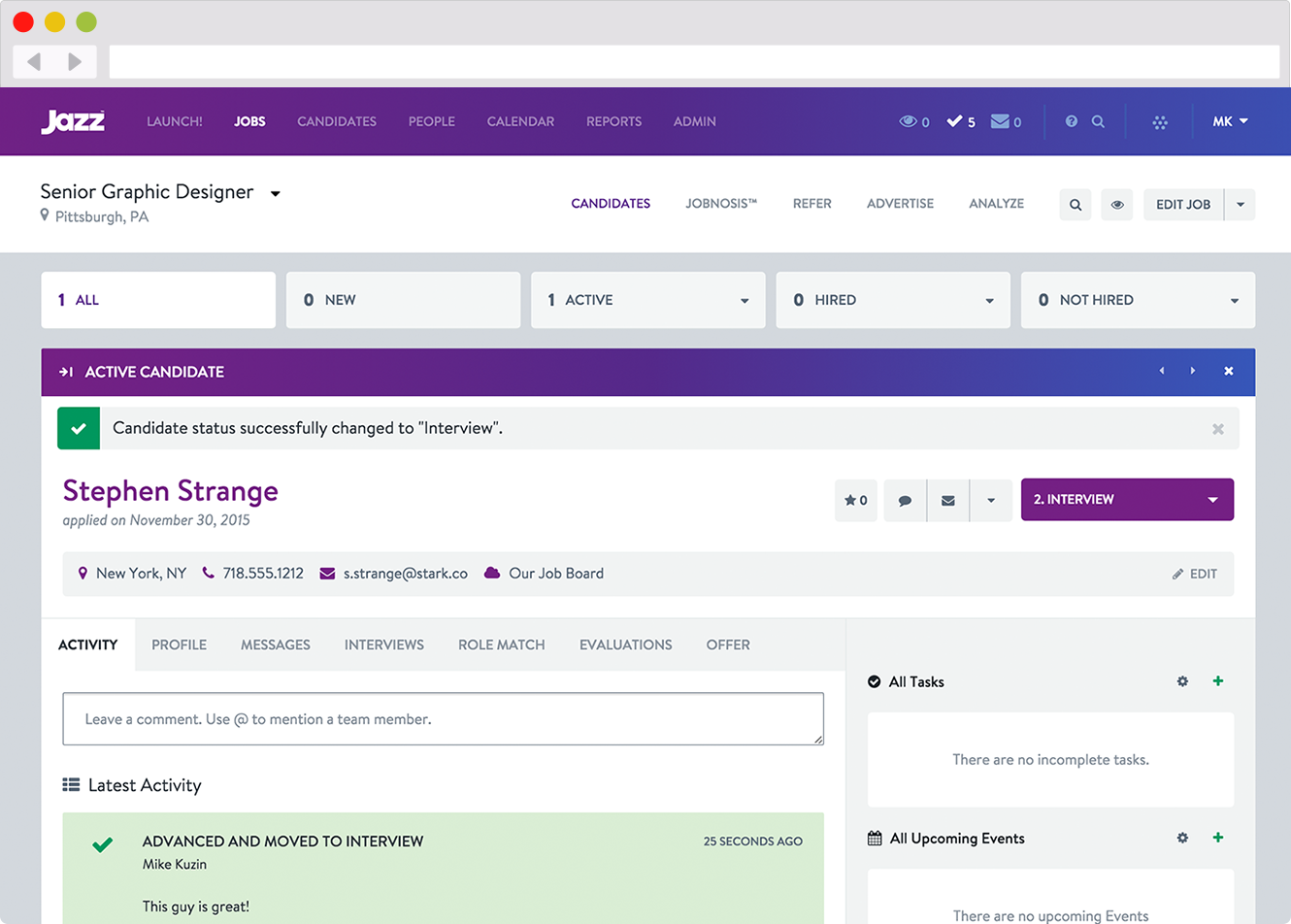Viewport: 1291px width, 924px height.
Task: Click the Leave a comment text box
Action: (444, 719)
